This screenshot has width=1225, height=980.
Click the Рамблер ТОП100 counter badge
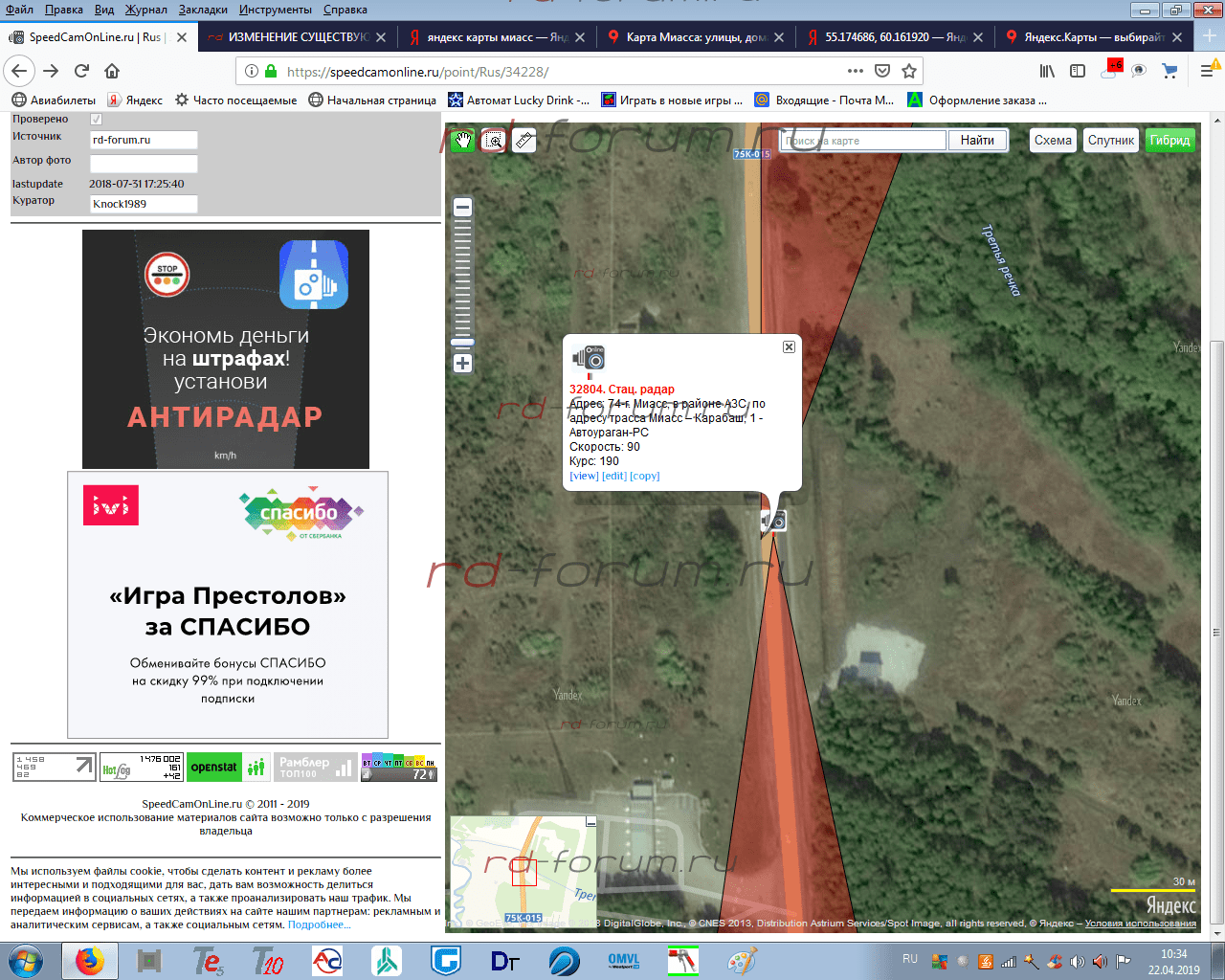pyautogui.click(x=315, y=768)
